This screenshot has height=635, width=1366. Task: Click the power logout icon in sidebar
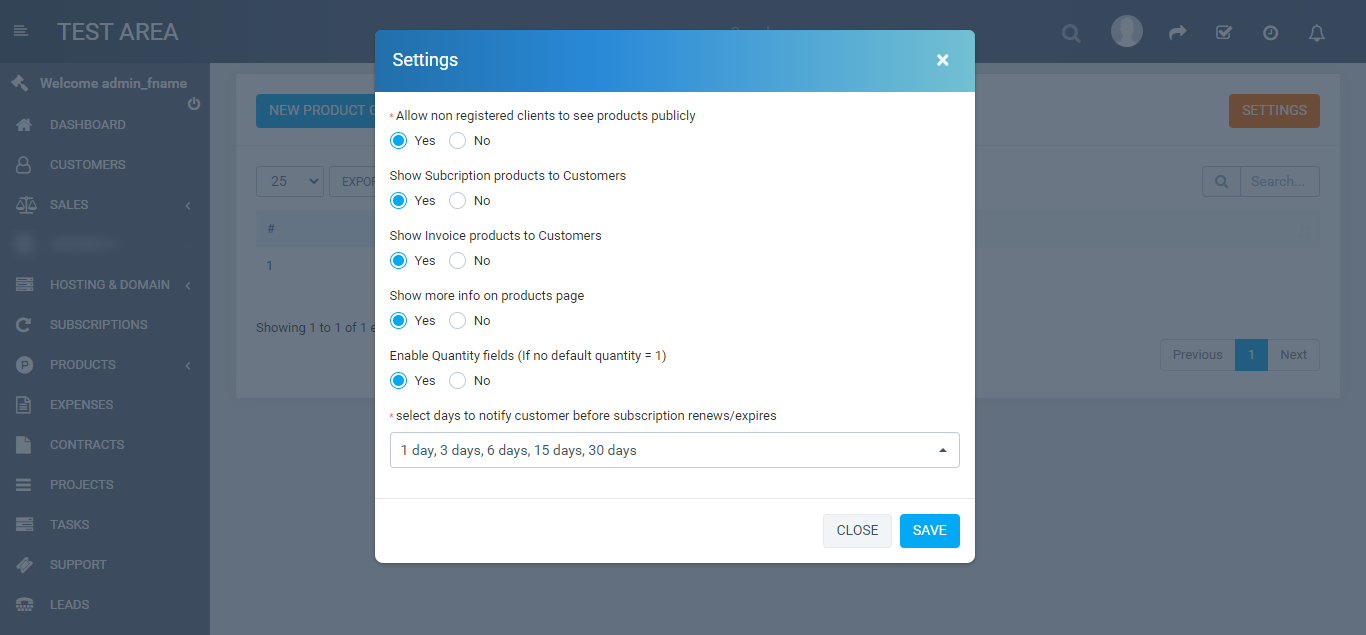click(194, 104)
